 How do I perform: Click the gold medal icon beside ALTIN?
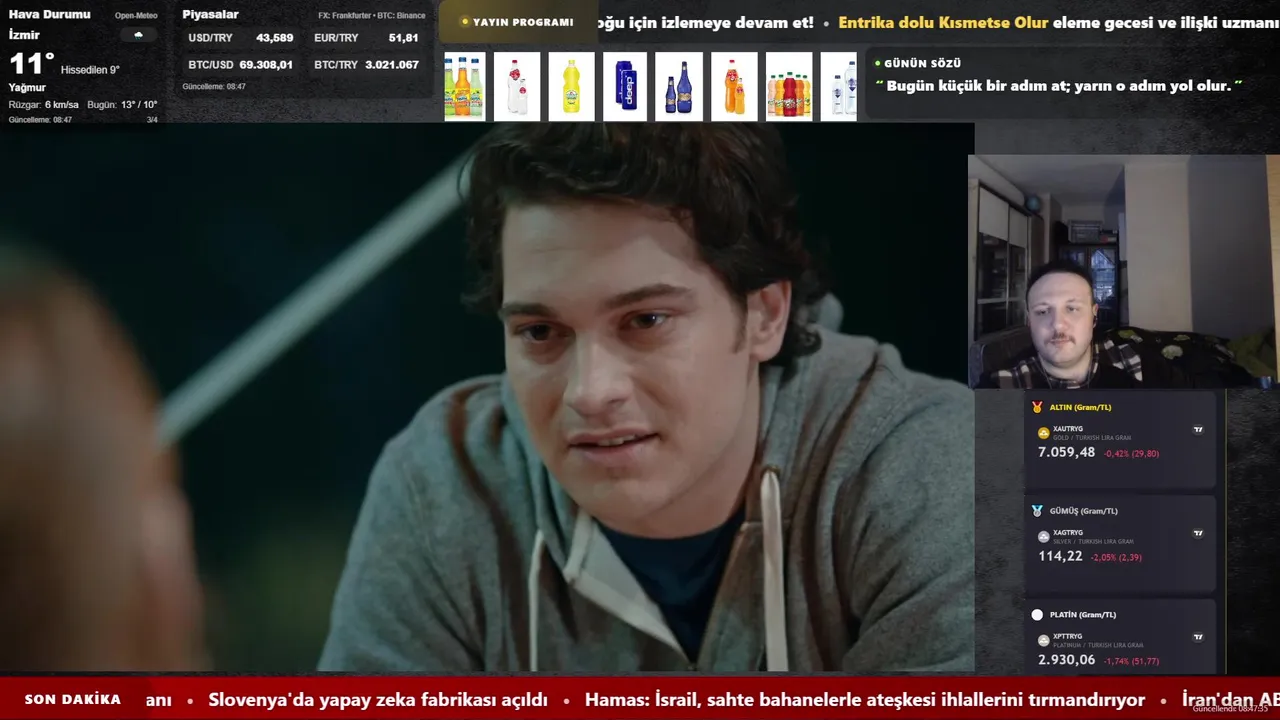tap(1037, 407)
